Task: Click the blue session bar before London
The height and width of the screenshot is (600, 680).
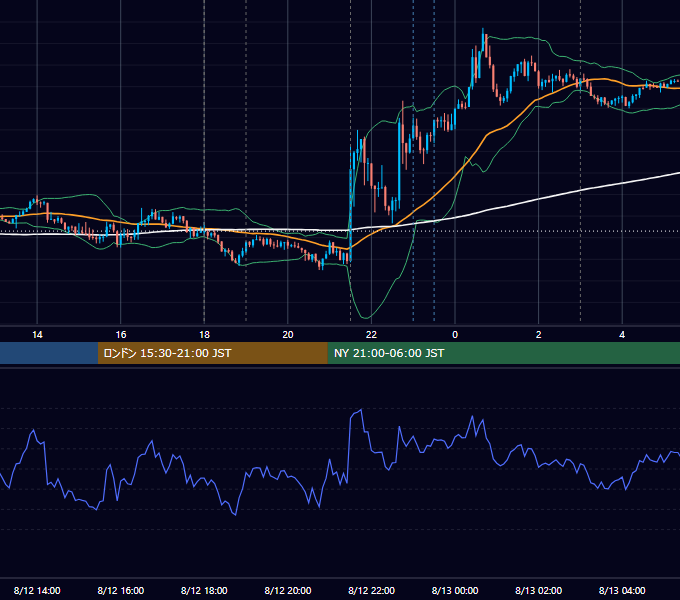Action: (x=49, y=353)
